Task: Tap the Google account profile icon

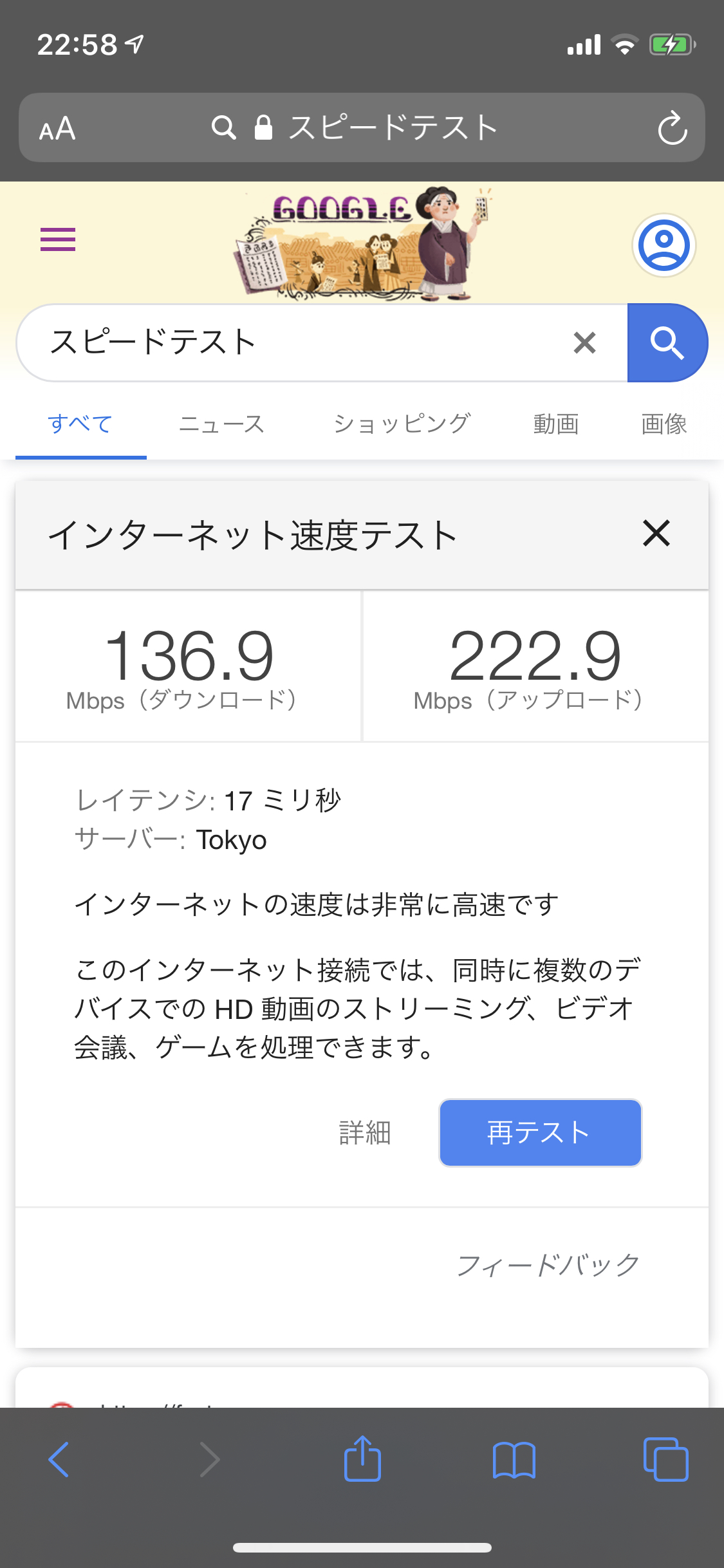Action: click(664, 245)
